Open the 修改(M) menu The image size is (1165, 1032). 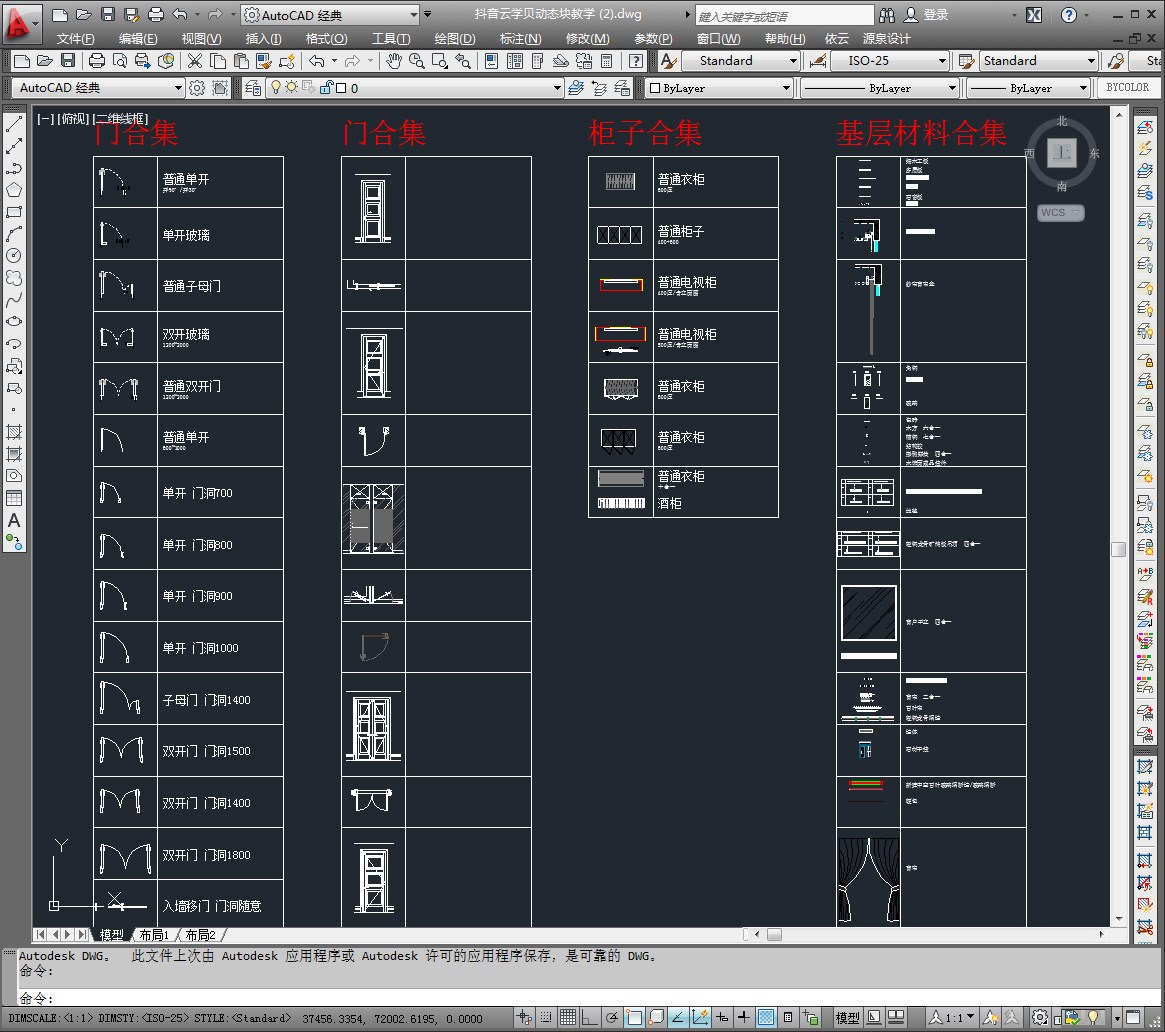point(587,39)
